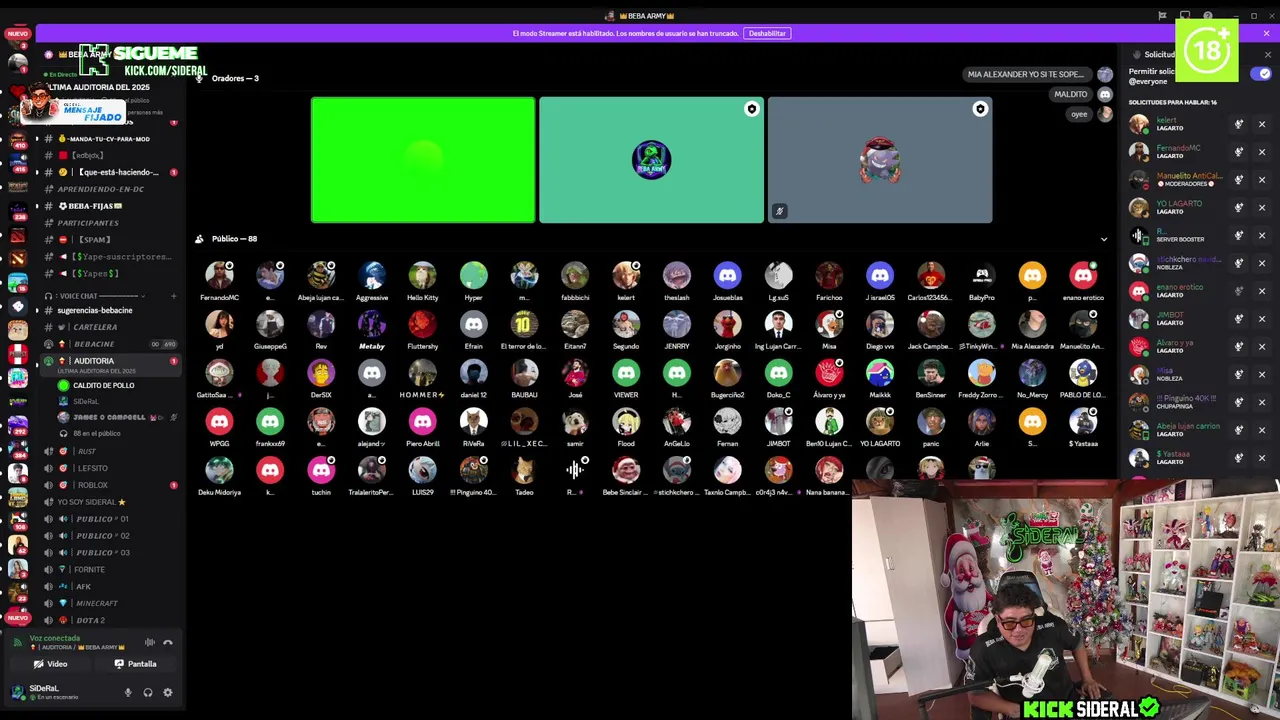The width and height of the screenshot is (1280, 720).
Task: Click Voz conectada status text
Action: [54, 638]
